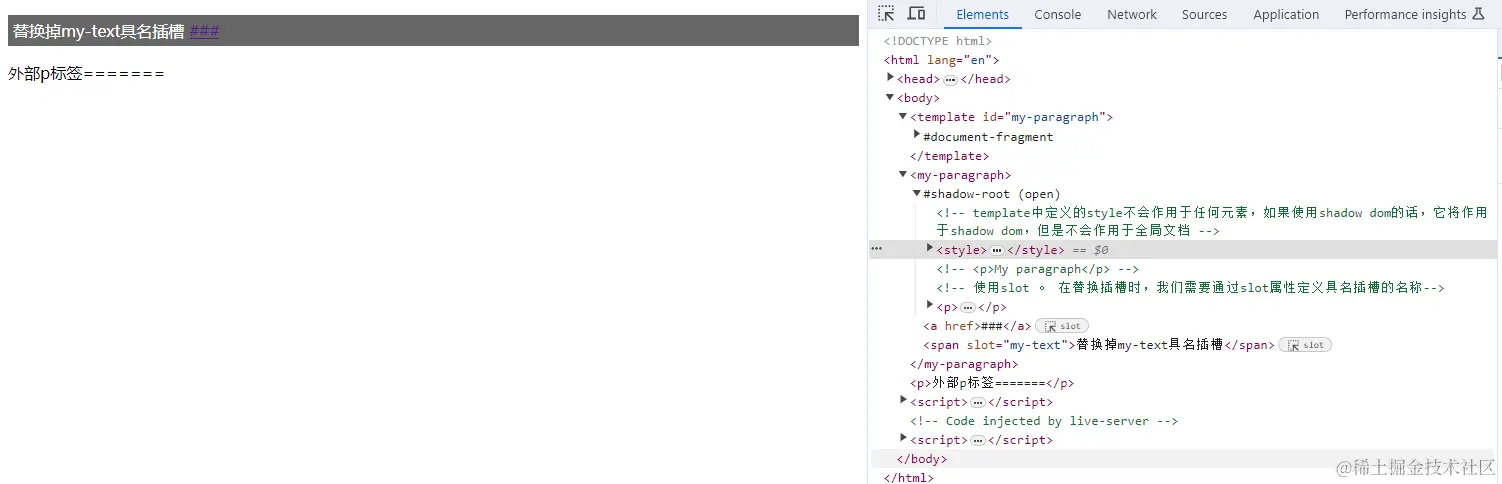Image resolution: width=1502 pixels, height=484 pixels.
Task: Click the slot badge next to a href
Action: click(1062, 326)
